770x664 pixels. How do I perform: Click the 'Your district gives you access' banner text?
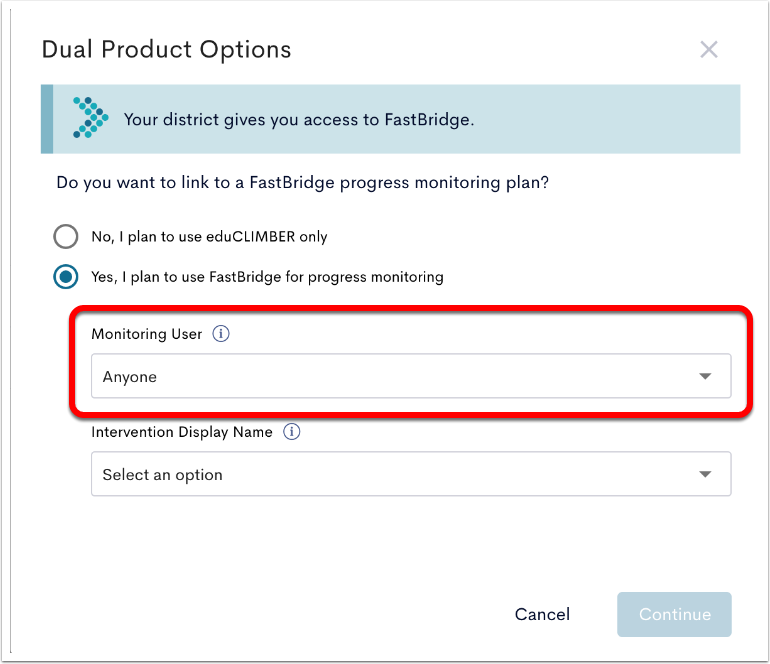click(299, 120)
